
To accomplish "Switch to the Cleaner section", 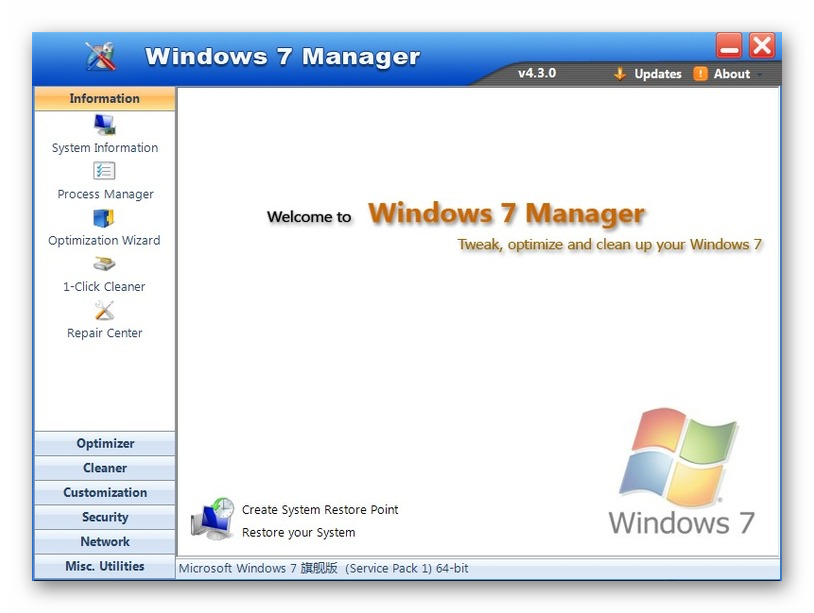I will [x=105, y=468].
